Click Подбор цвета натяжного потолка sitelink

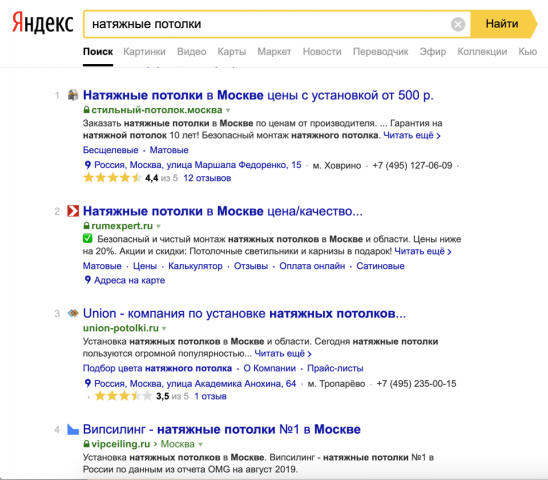coord(157,368)
